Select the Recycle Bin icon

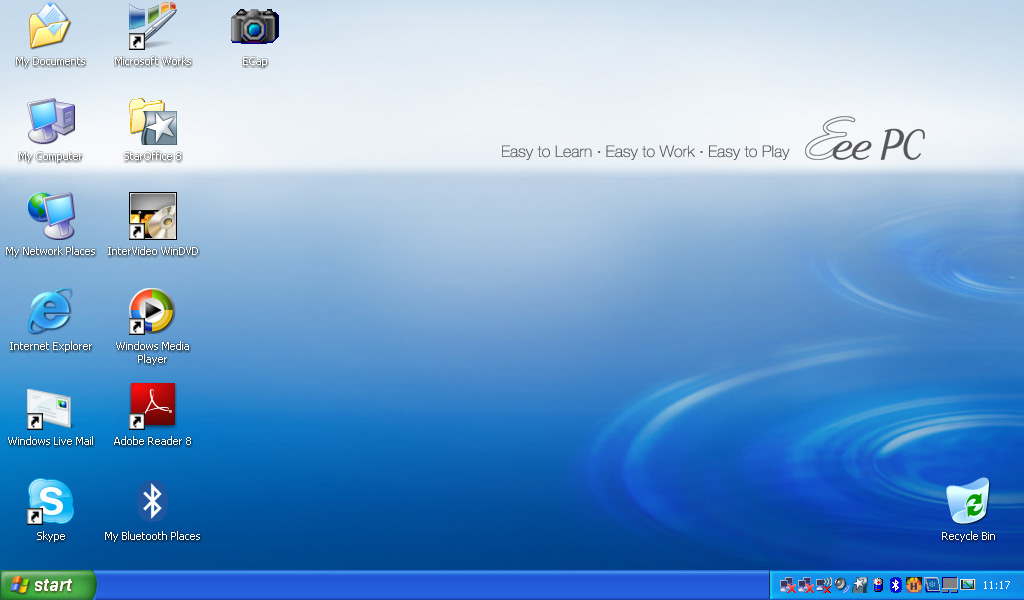click(x=968, y=501)
